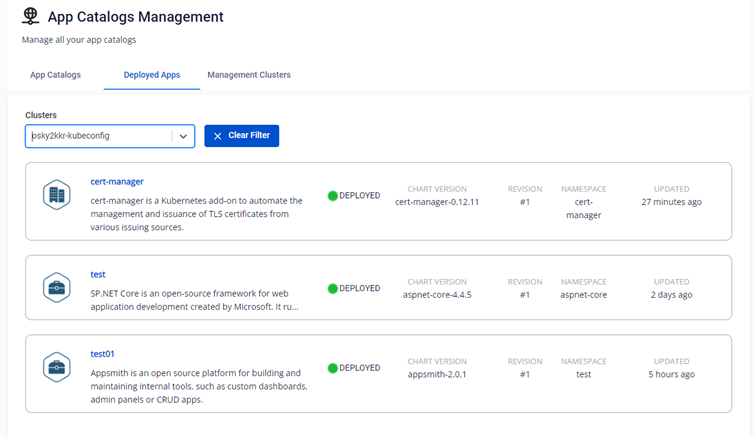Open the Management Clusters tab
The height and width of the screenshot is (437, 755).
click(x=249, y=75)
